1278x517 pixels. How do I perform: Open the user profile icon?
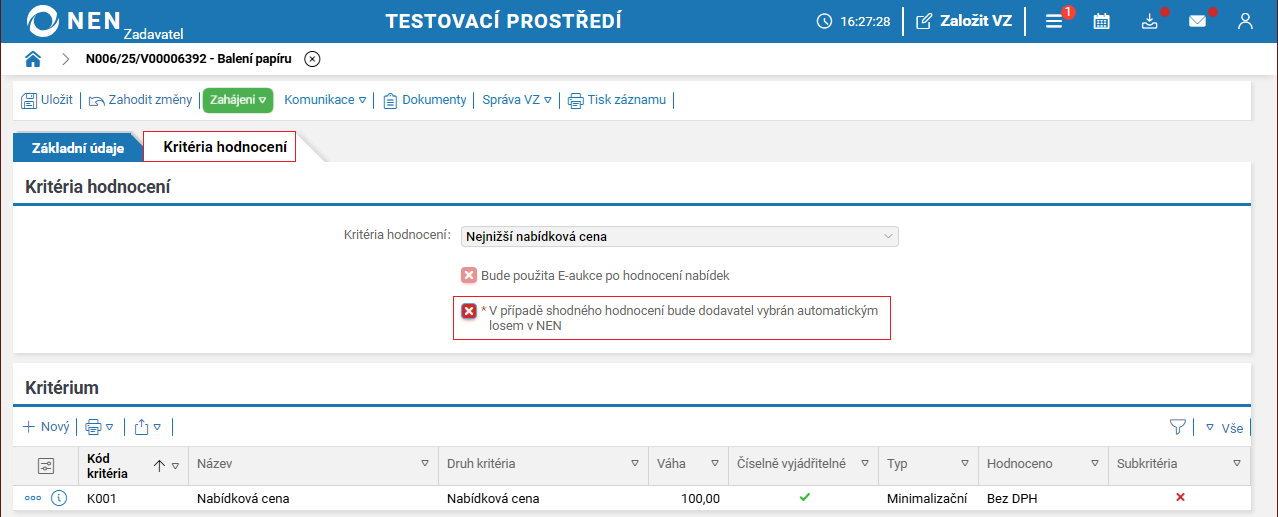click(x=1245, y=21)
